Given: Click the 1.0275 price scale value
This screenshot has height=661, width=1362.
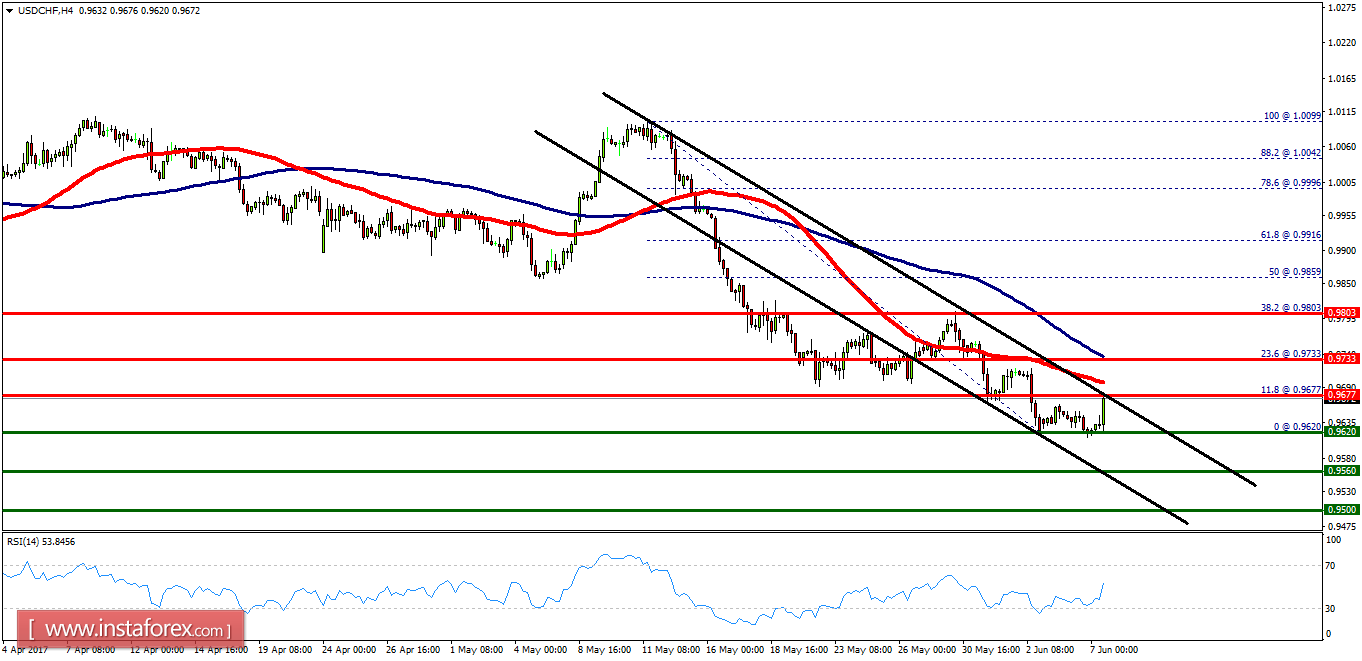Looking at the screenshot, I should point(1344,9).
